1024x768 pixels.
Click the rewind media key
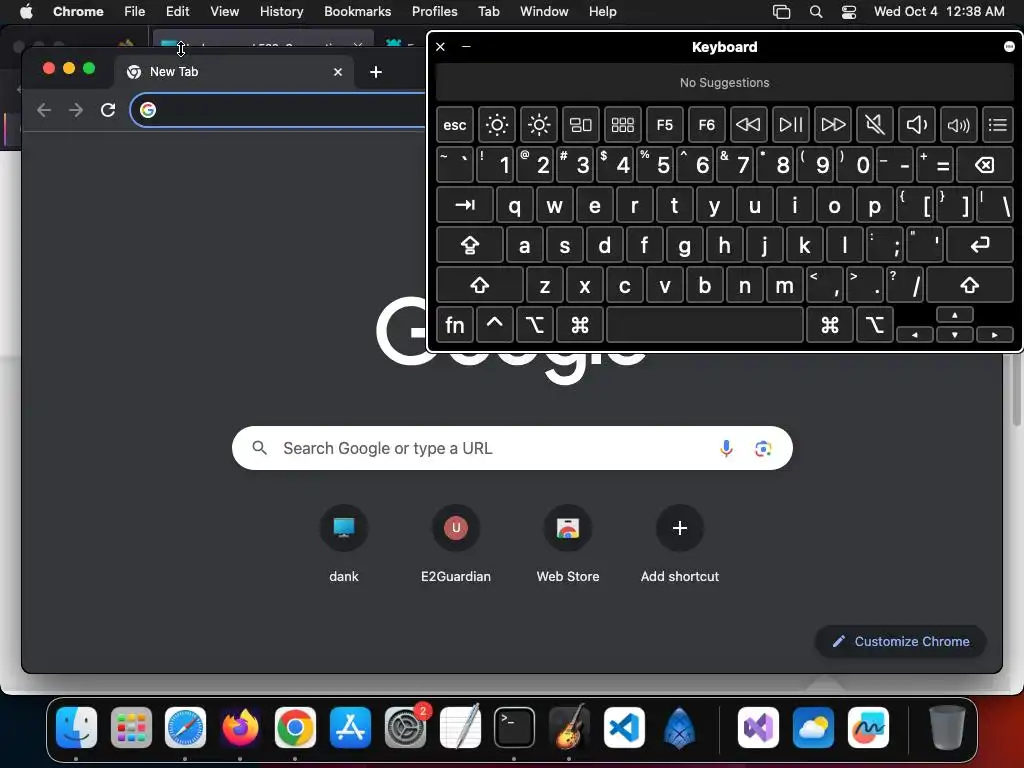[x=748, y=125]
